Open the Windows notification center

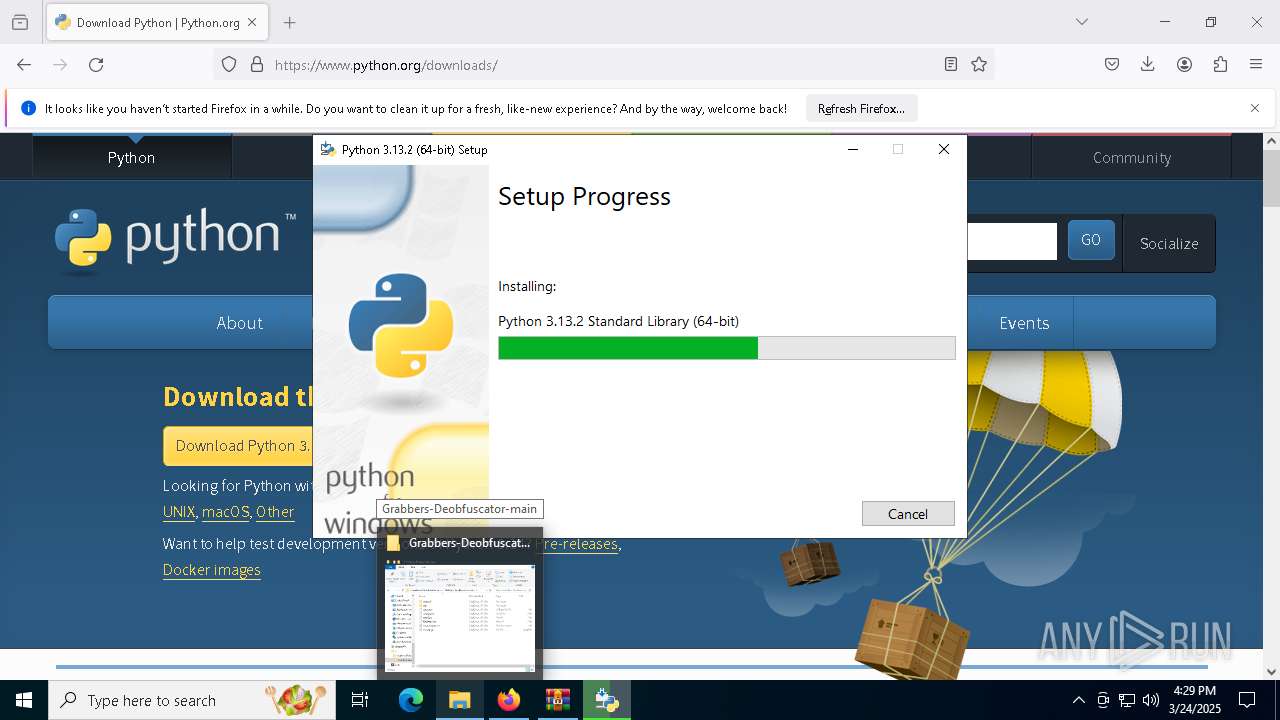pyautogui.click(x=1247, y=700)
